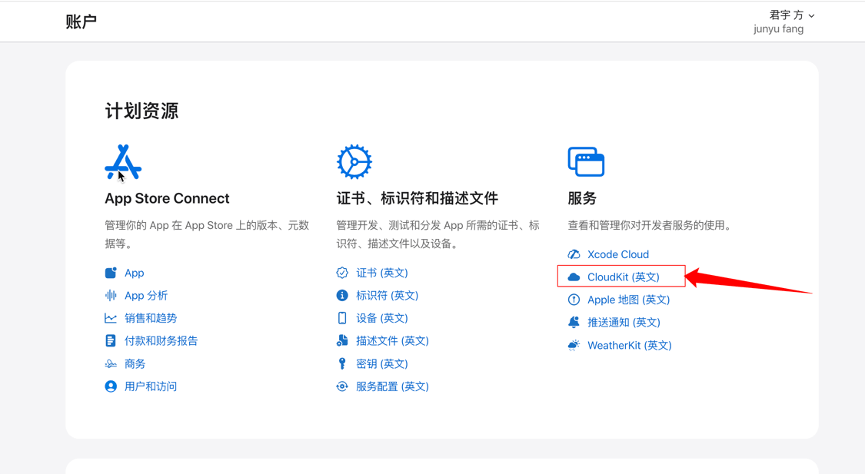866x474 pixels.
Task: Click the 查看和管理你对开发者服务的使用 description
Action: (650, 225)
